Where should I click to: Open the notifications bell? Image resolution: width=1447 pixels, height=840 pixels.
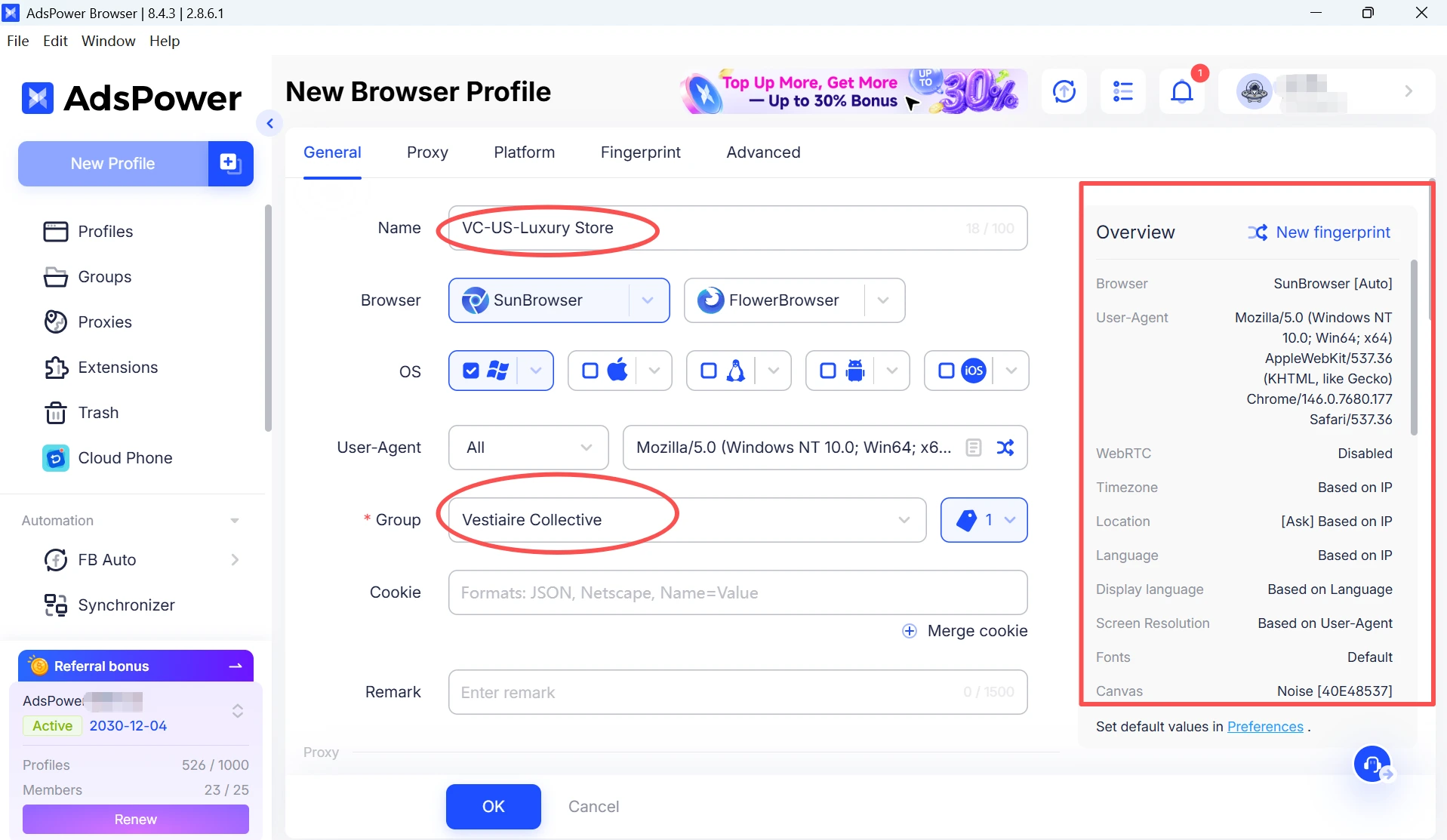pos(1182,91)
